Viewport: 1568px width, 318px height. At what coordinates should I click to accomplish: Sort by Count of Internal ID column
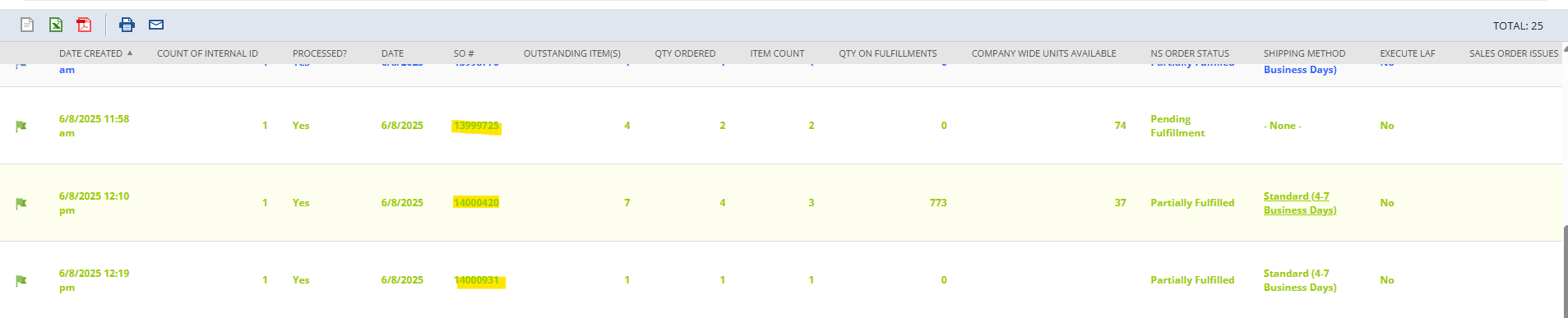(x=207, y=53)
